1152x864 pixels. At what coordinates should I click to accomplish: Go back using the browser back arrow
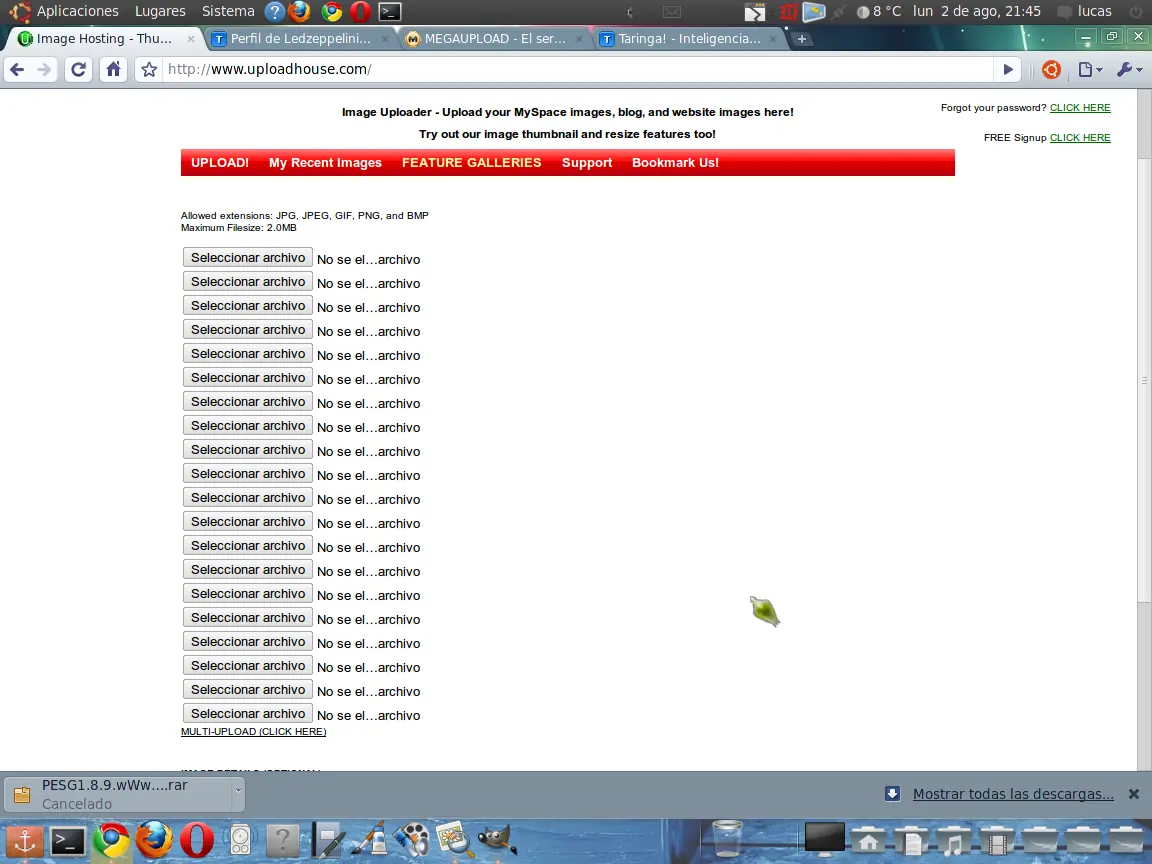click(17, 70)
